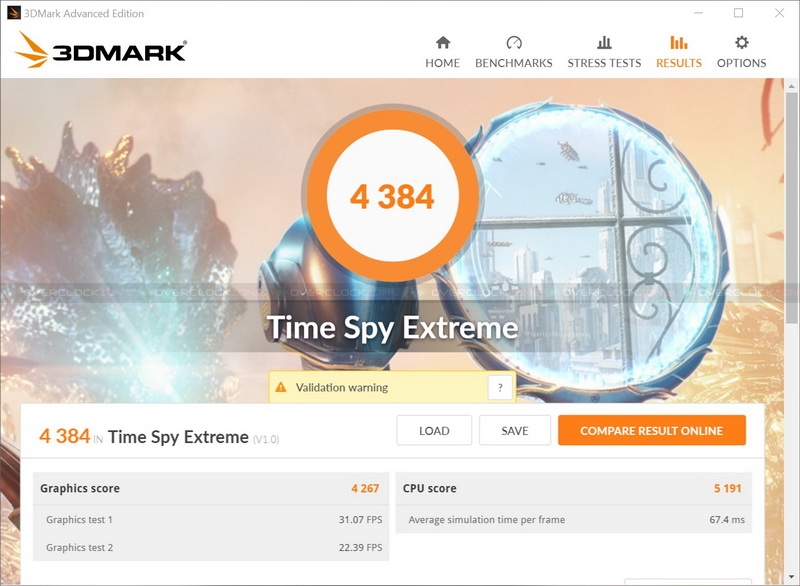Click the validation warning triangle icon
This screenshot has width=800, height=586.
[281, 387]
